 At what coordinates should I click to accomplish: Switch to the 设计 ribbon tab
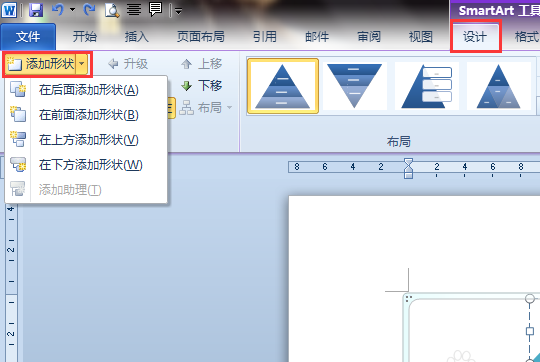(475, 37)
